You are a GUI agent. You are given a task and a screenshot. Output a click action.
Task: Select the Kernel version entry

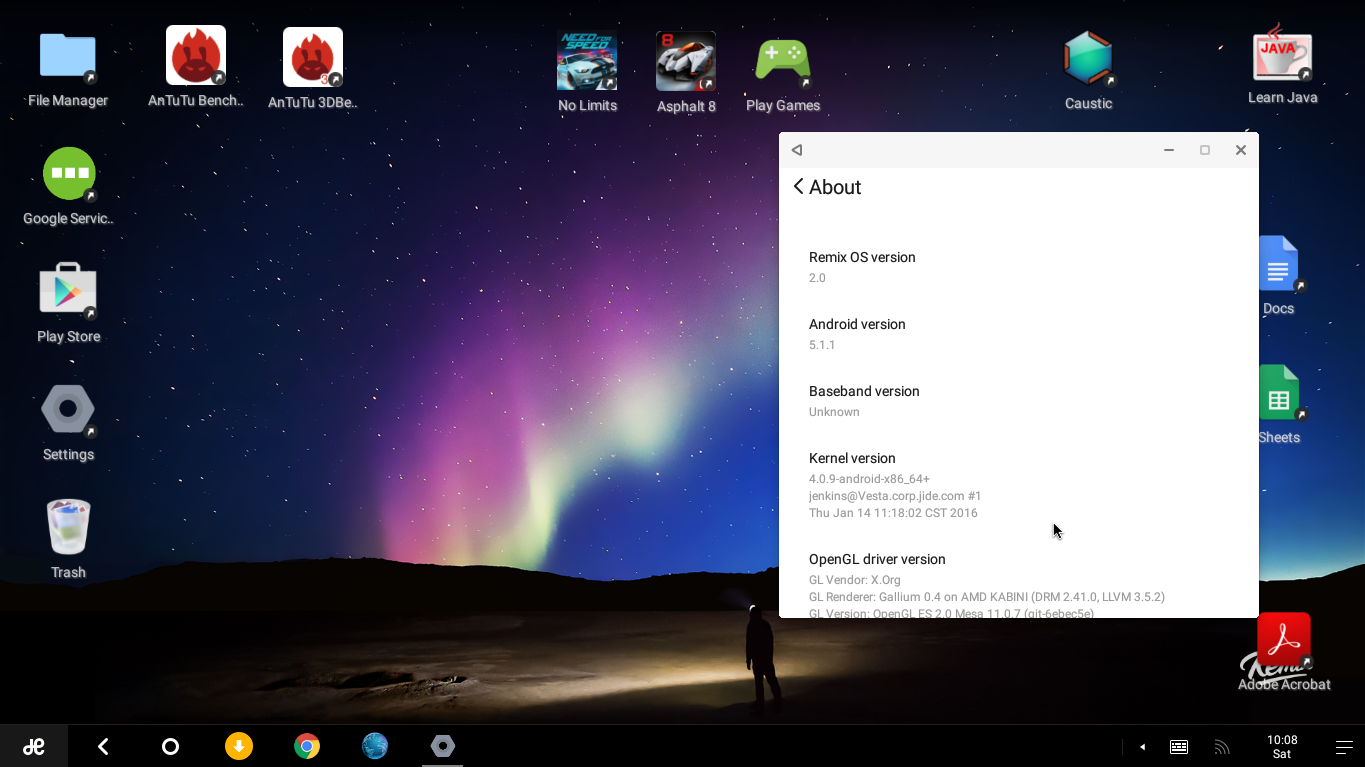click(x=1019, y=485)
